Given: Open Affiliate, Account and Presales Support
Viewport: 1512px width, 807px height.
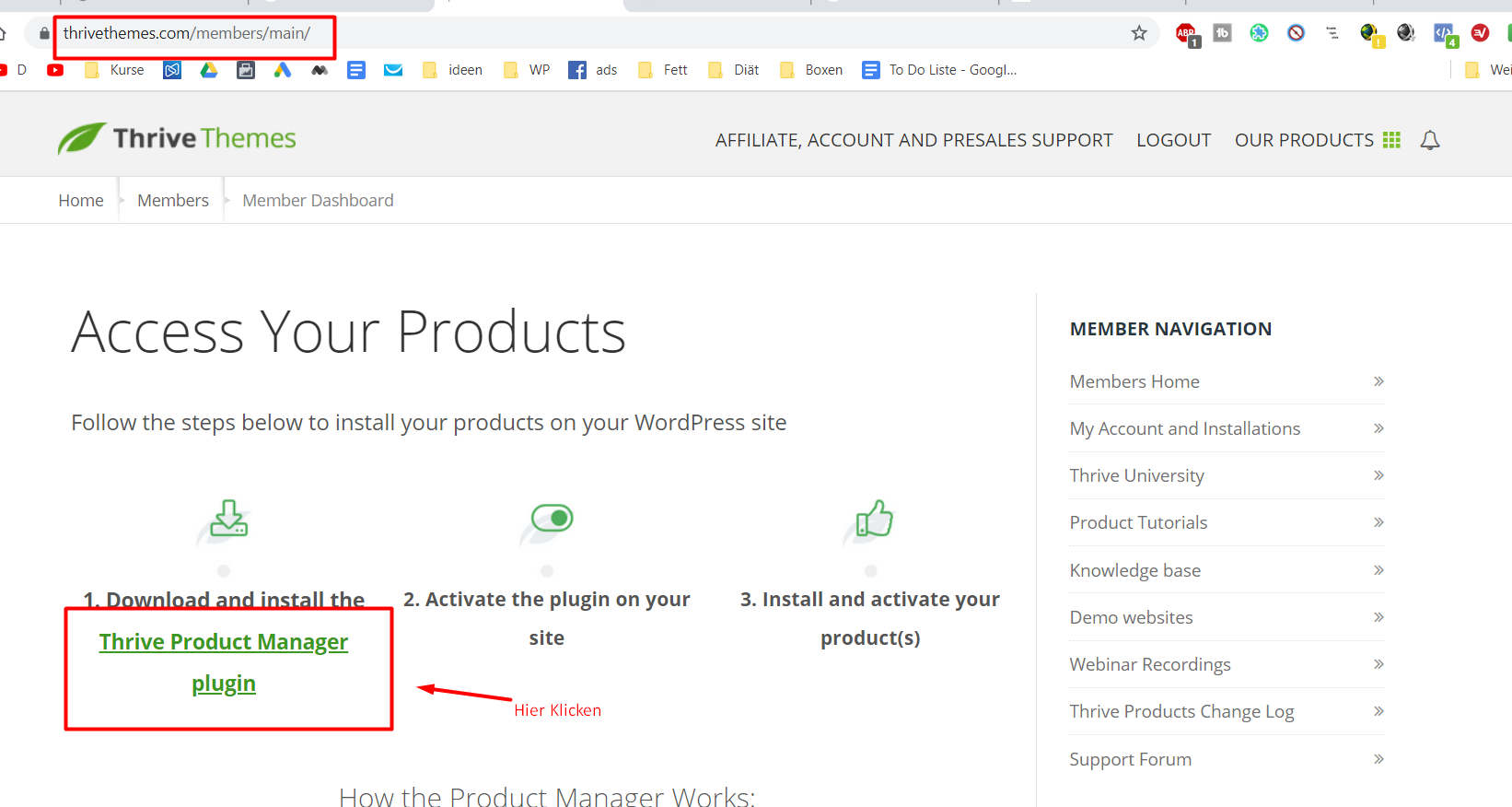Looking at the screenshot, I should click(914, 140).
